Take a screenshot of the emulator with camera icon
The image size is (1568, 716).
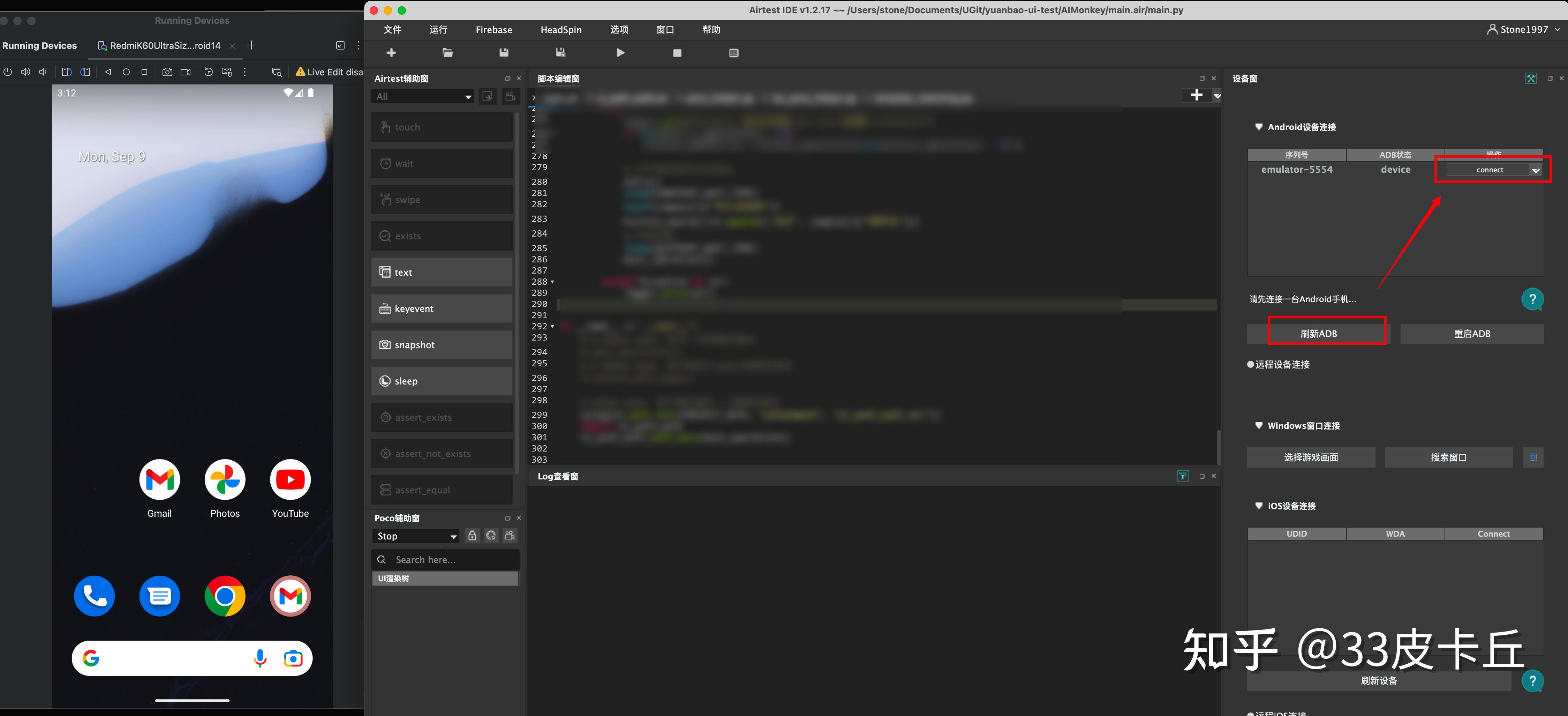[167, 71]
